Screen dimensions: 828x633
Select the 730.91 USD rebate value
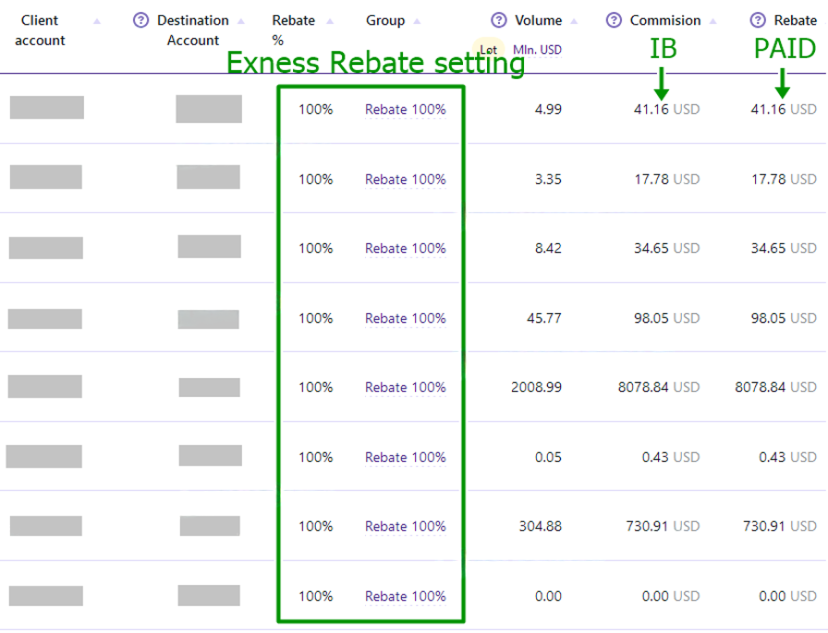click(x=780, y=526)
